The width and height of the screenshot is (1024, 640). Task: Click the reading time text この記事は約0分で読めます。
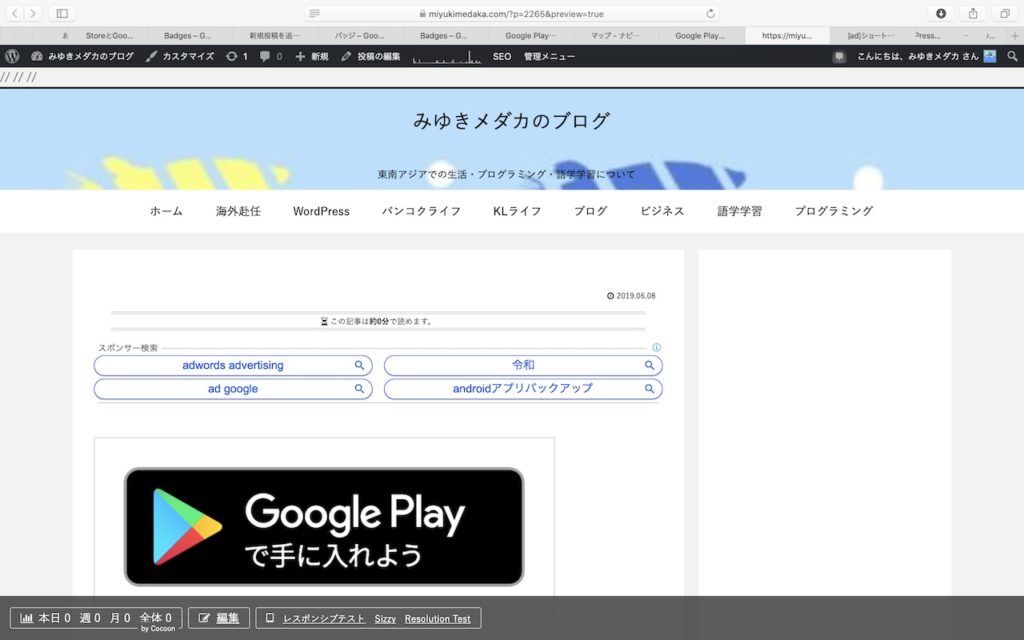tap(377, 321)
